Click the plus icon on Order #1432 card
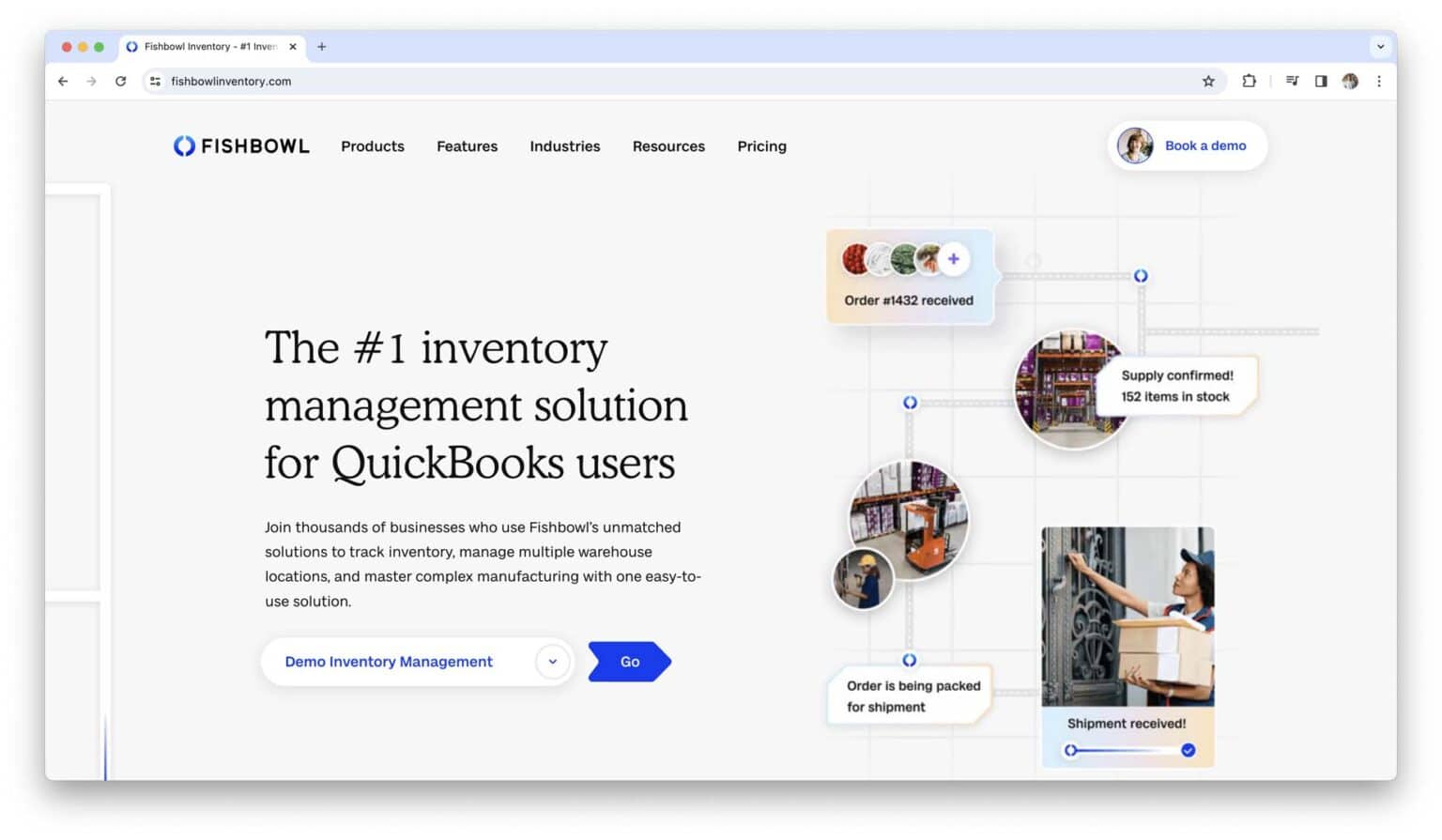This screenshot has width=1442, height=840. click(953, 258)
